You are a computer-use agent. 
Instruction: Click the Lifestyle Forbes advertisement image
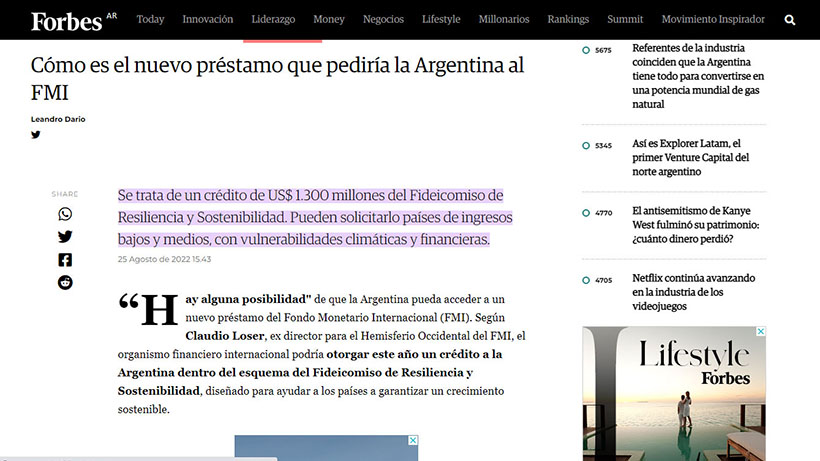coord(674,400)
